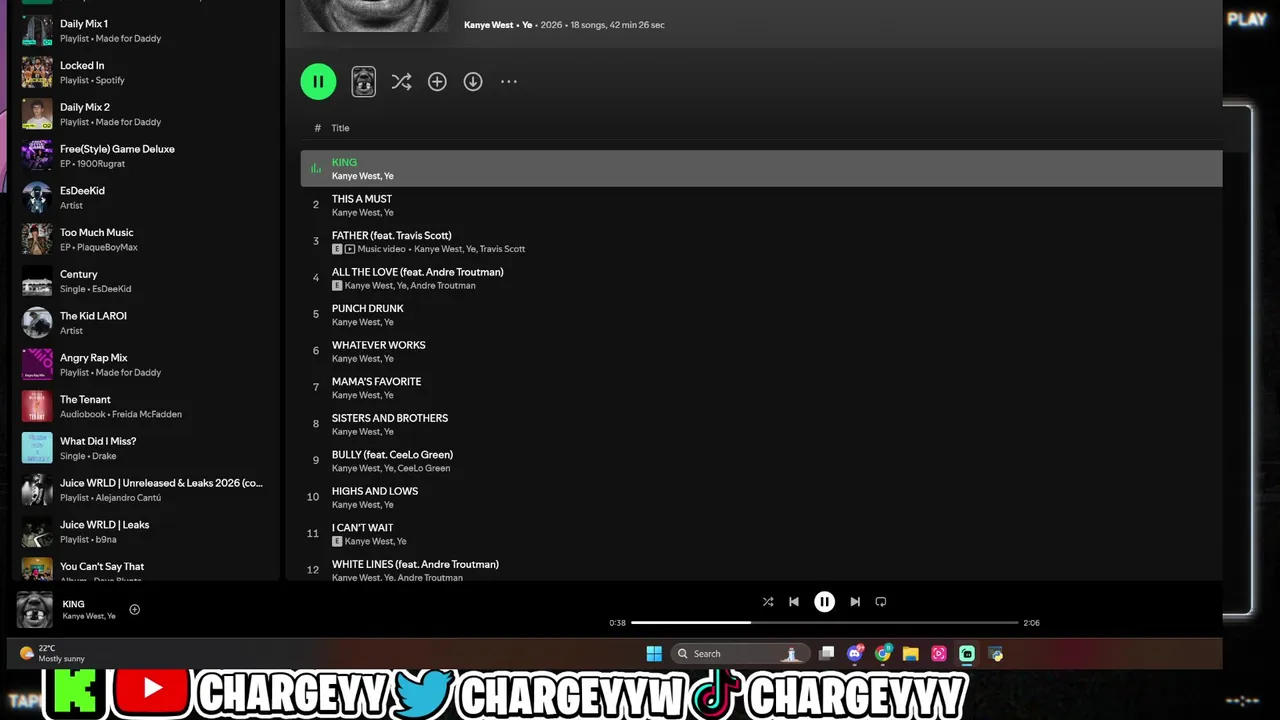Click explicit badge on ALL THE LOVE
Screen dimensions: 1280x720
point(337,286)
